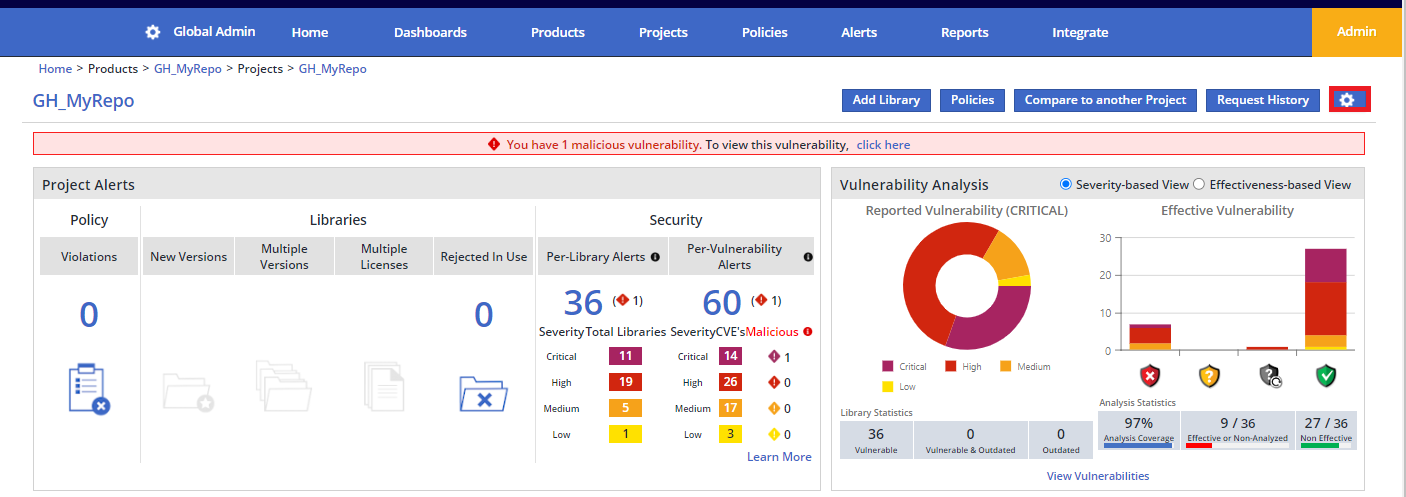Open the Reports menu

[964, 32]
